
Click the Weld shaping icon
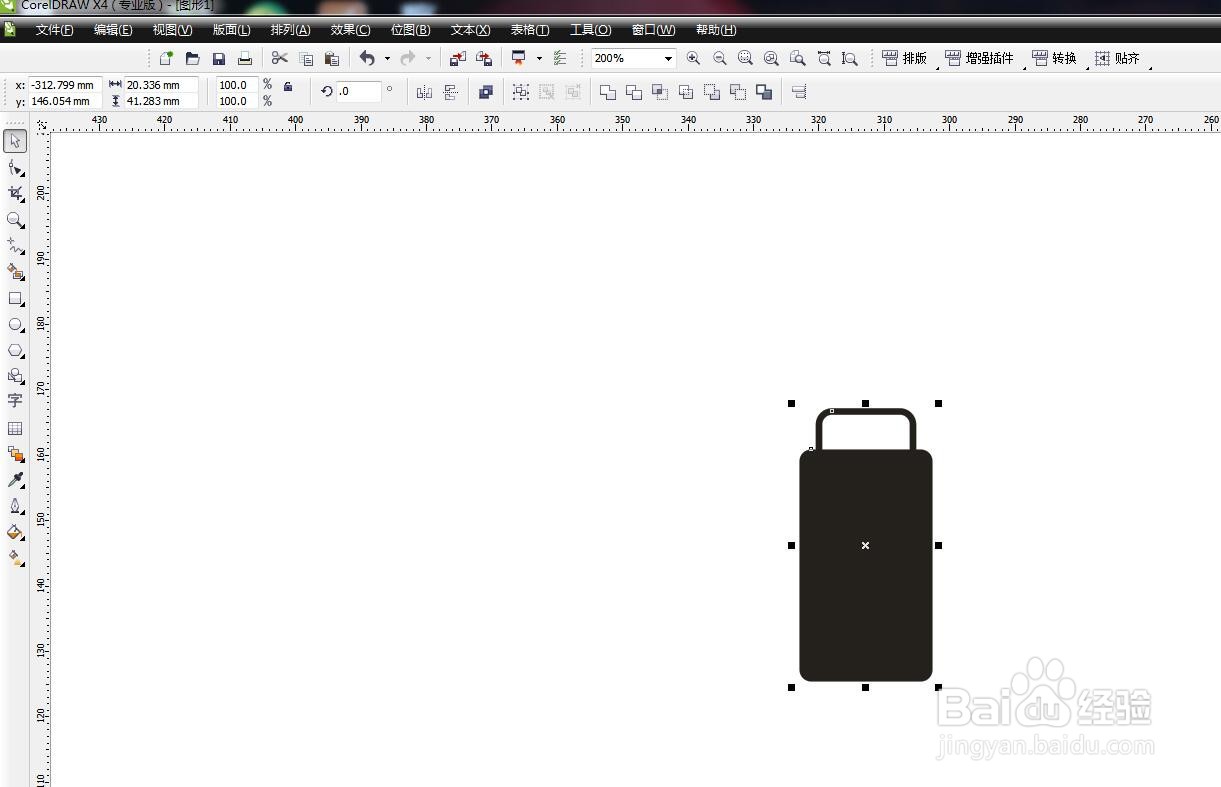pos(608,92)
